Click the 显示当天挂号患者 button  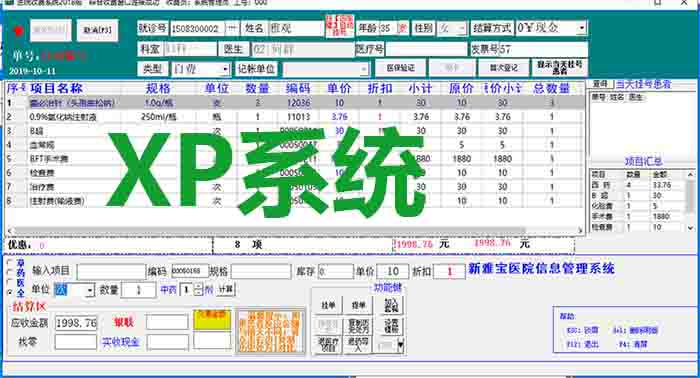[x=559, y=68]
